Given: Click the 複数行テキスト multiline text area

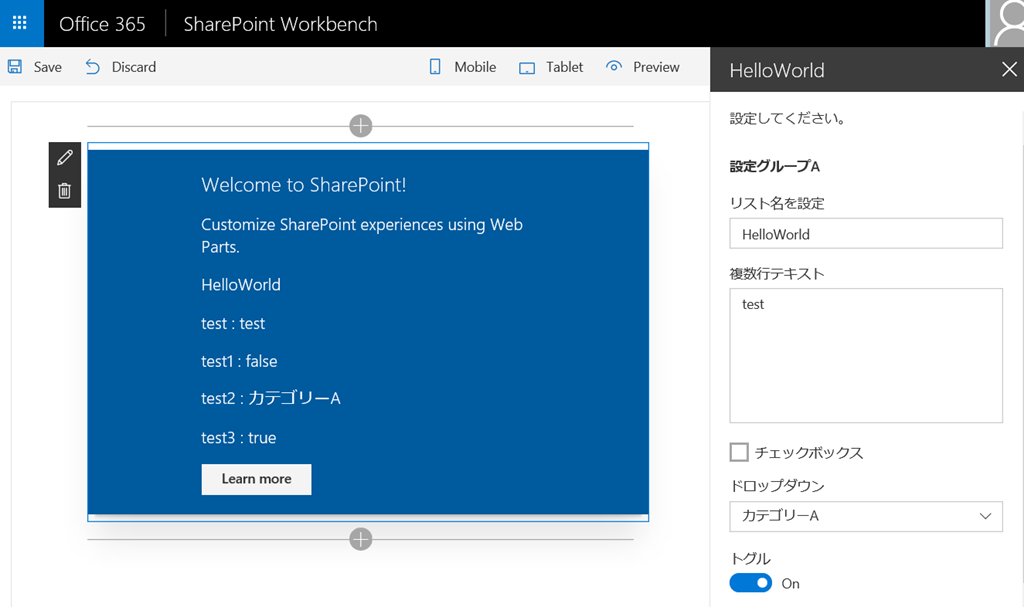Looking at the screenshot, I should click(x=866, y=355).
